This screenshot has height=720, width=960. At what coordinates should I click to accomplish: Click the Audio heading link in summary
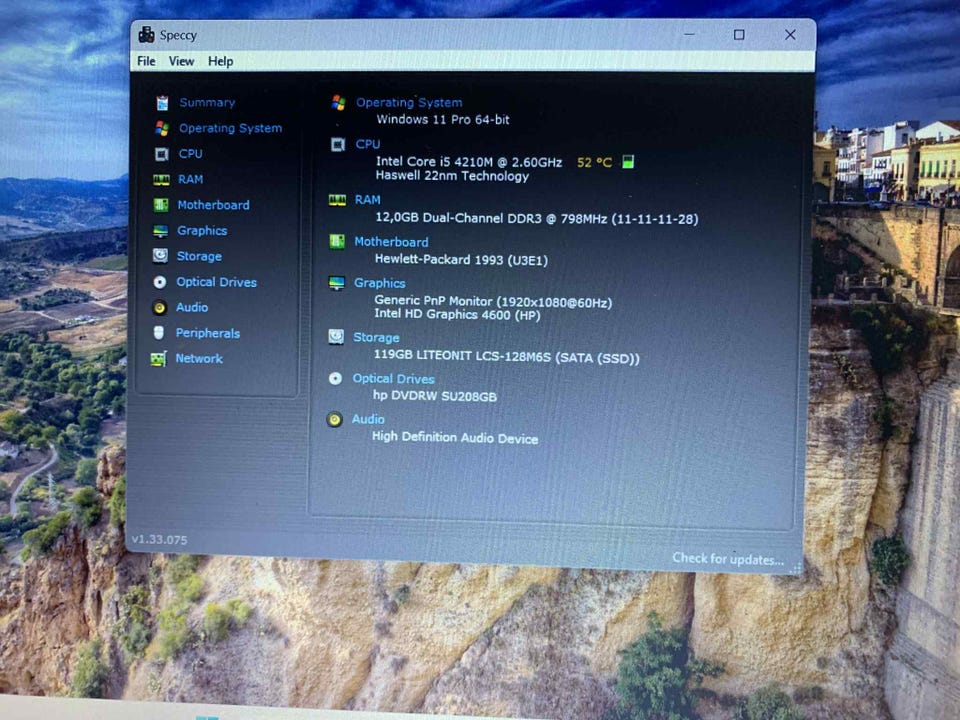click(368, 419)
